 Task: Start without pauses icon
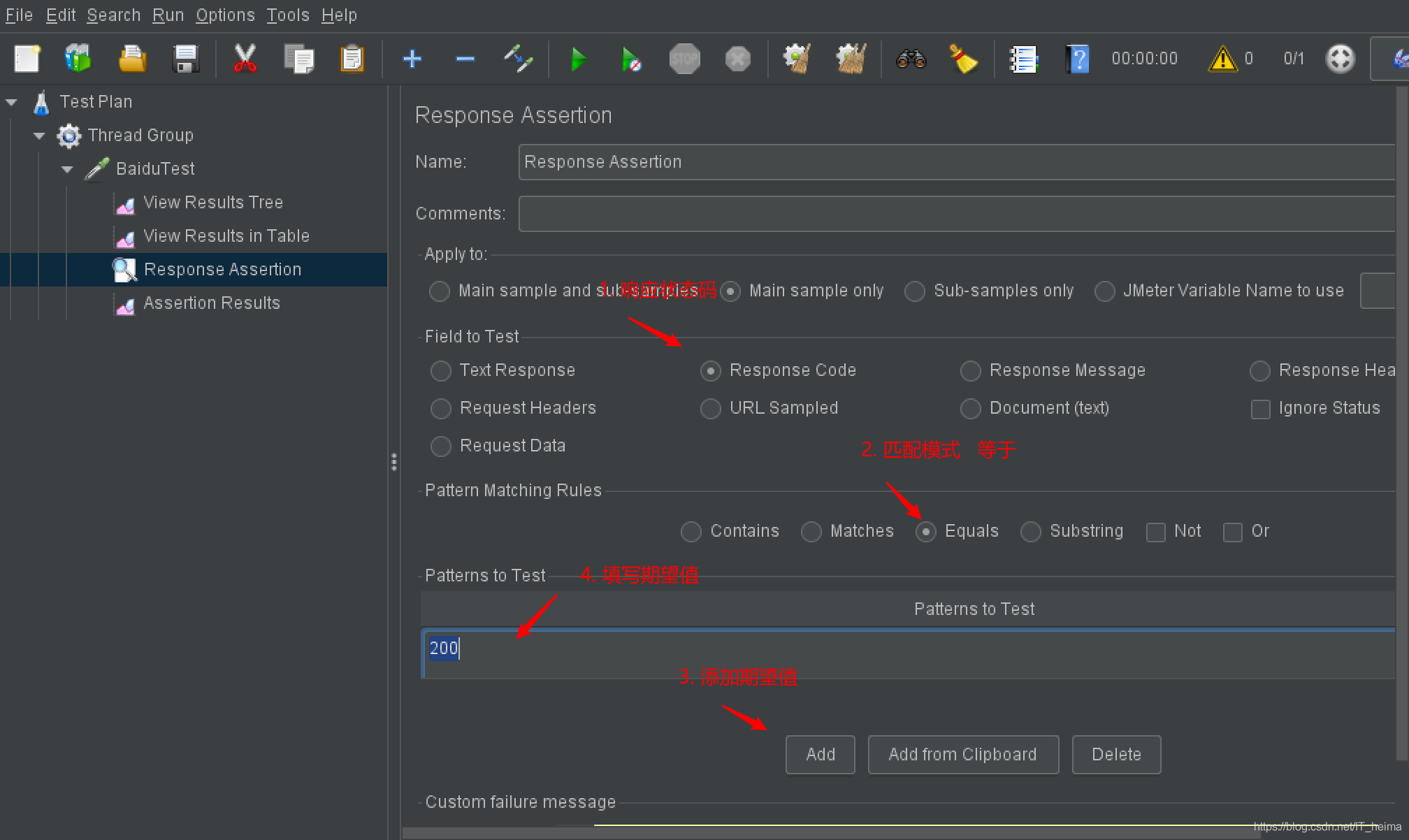click(631, 59)
